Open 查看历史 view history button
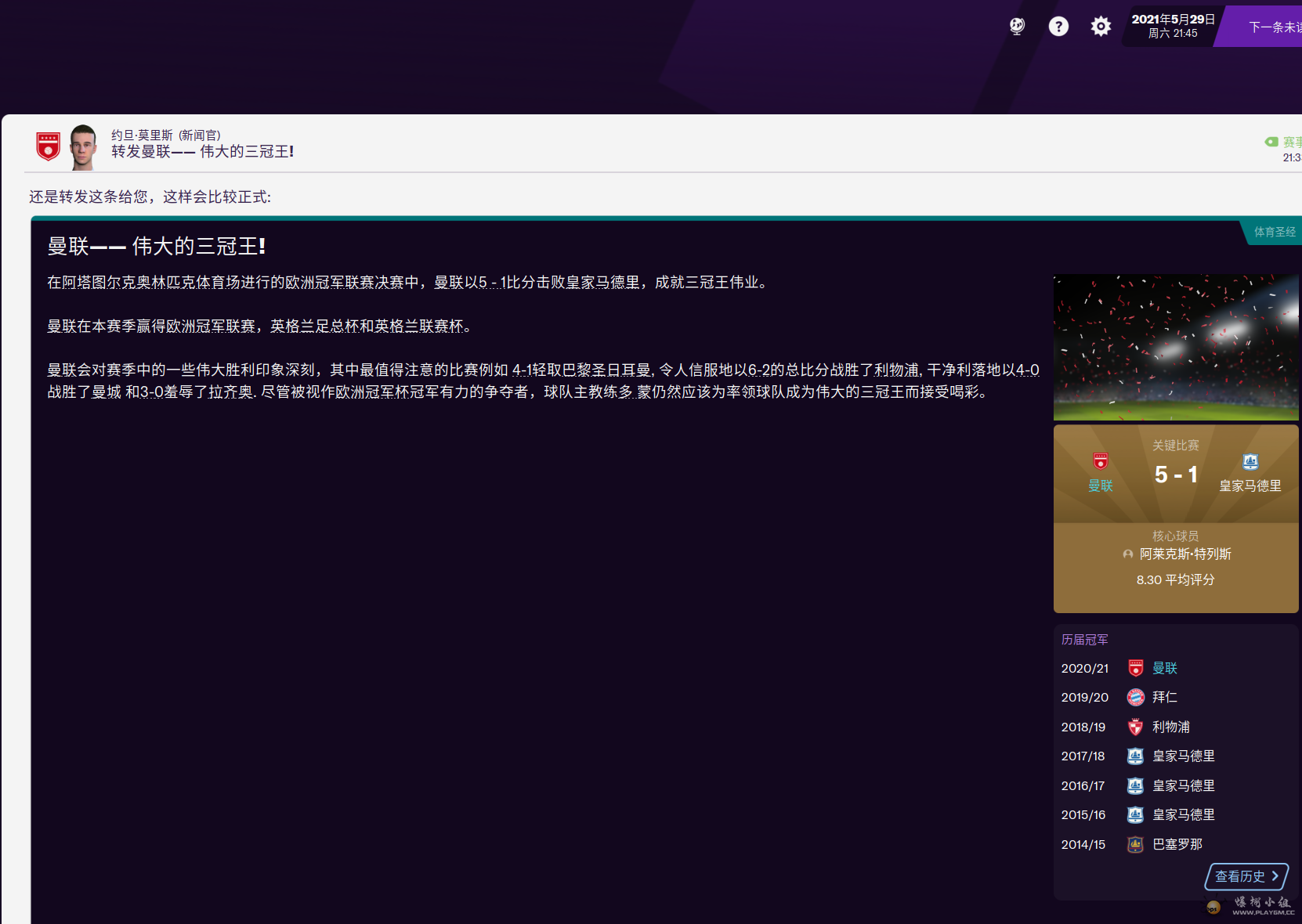Screen dimensions: 1302x924 coord(1246,876)
